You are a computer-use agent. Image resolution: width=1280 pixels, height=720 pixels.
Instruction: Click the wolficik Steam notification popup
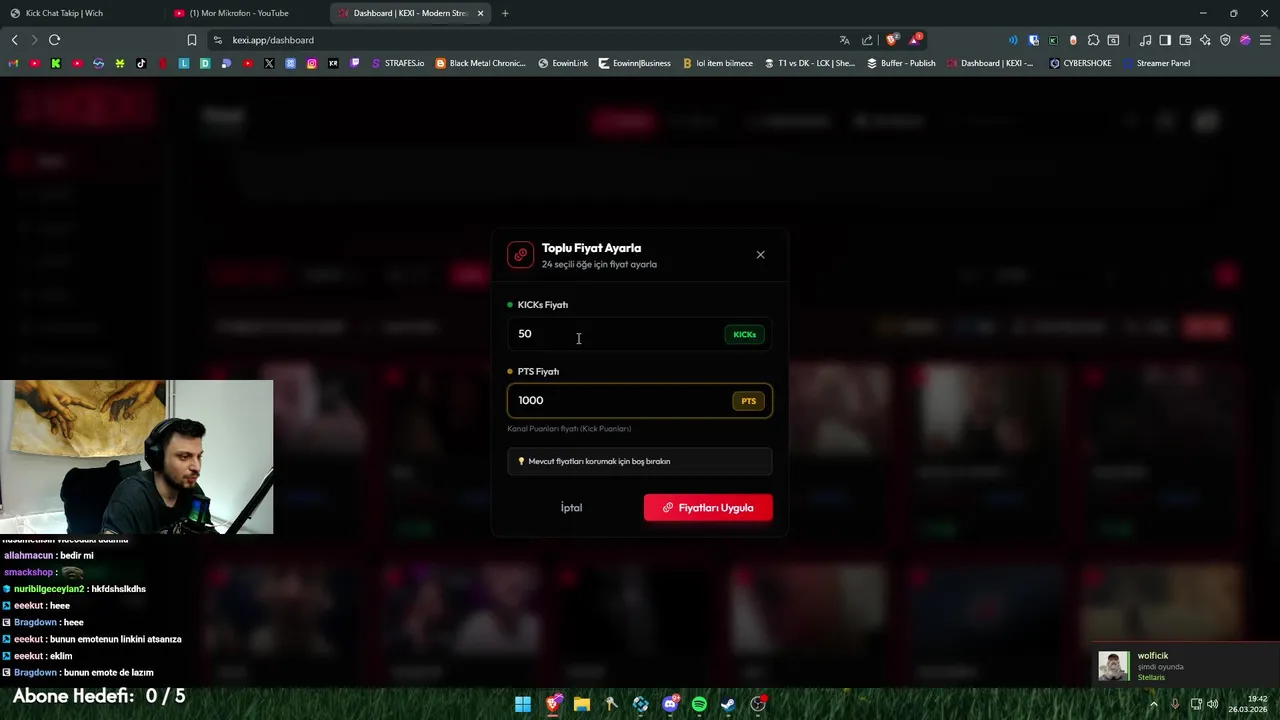1185,665
